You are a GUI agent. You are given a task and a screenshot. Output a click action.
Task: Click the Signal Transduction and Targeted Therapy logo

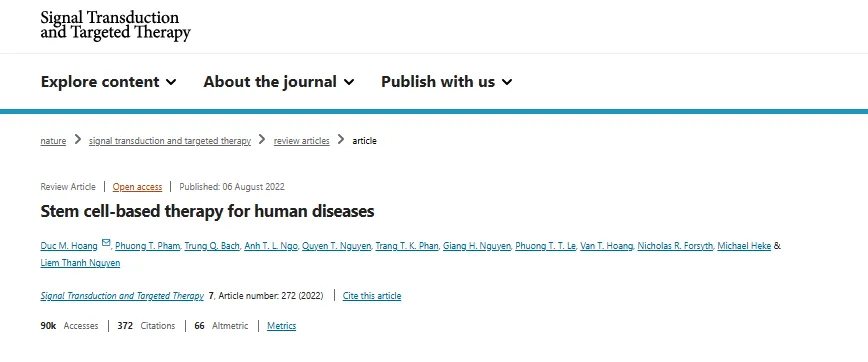coord(115,25)
